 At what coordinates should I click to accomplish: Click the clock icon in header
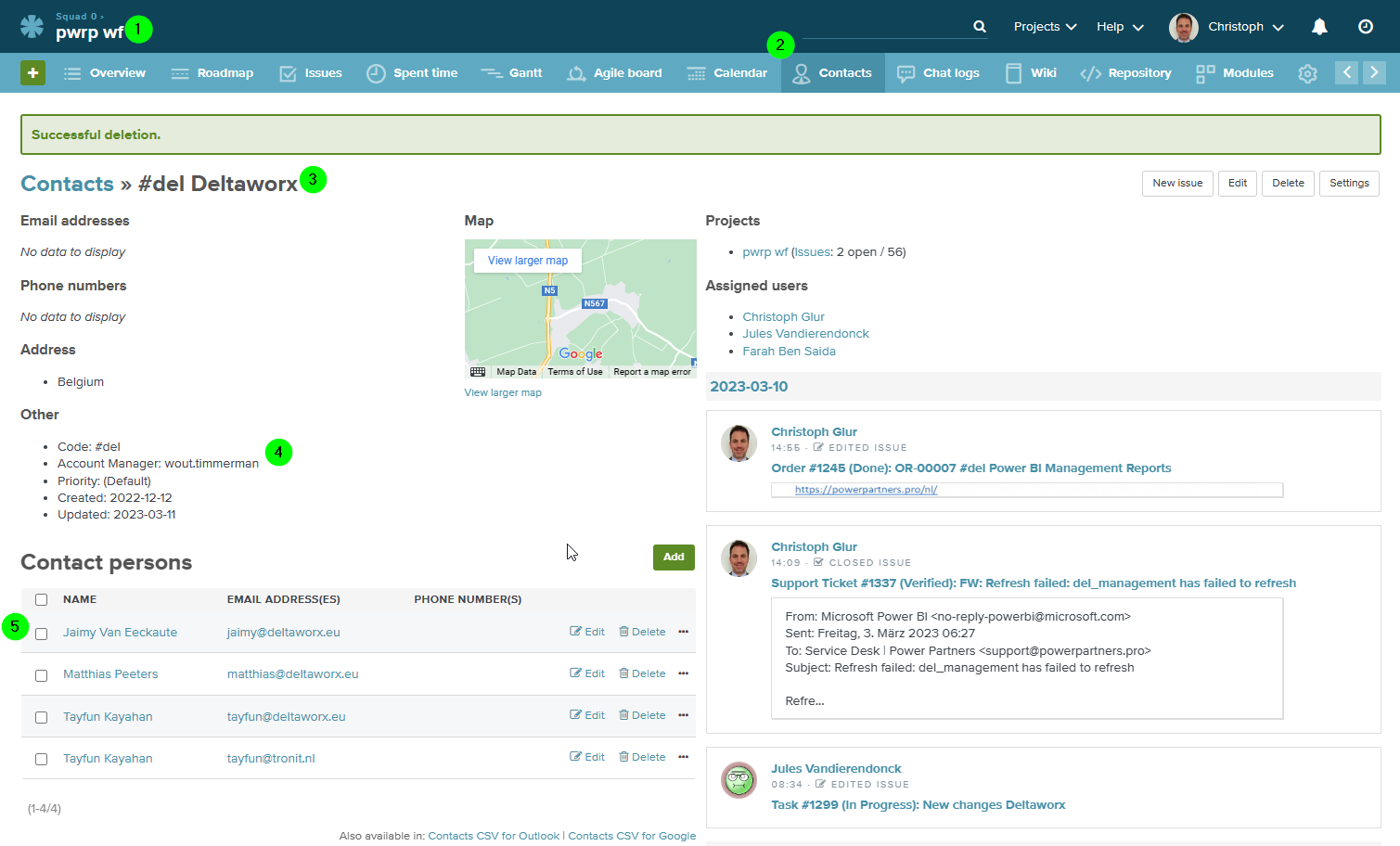click(1366, 27)
